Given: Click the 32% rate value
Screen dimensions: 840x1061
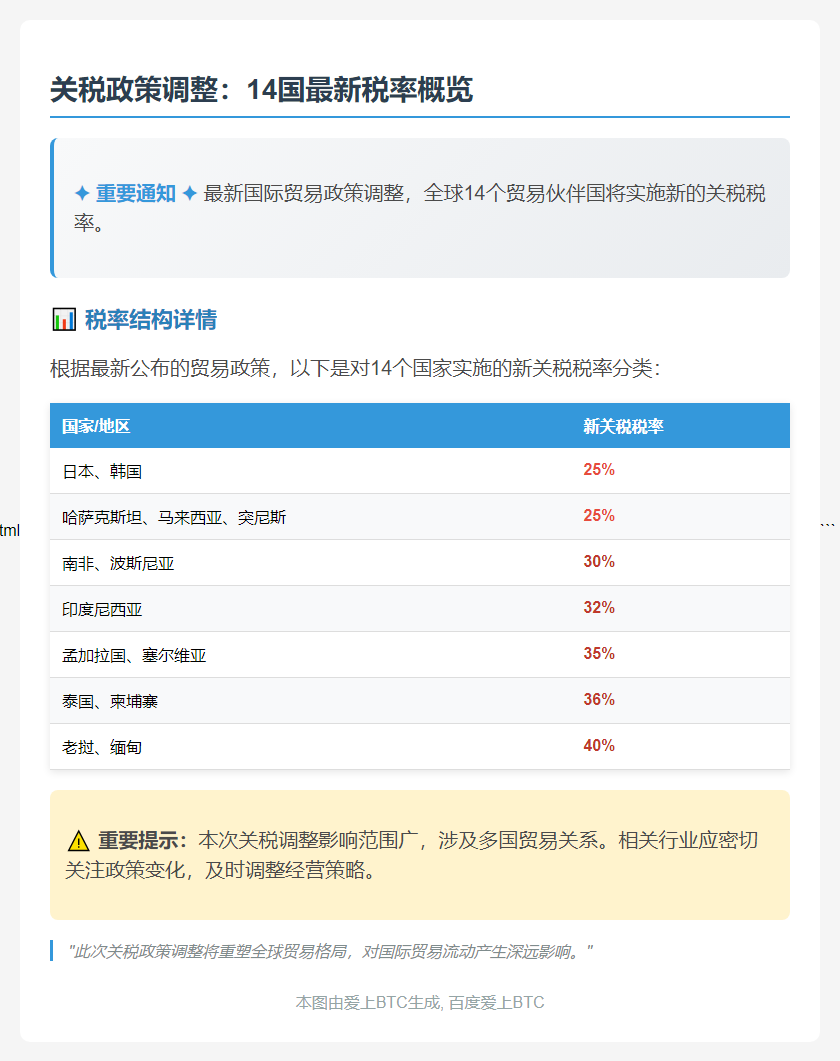Looking at the screenshot, I should pos(599,608).
